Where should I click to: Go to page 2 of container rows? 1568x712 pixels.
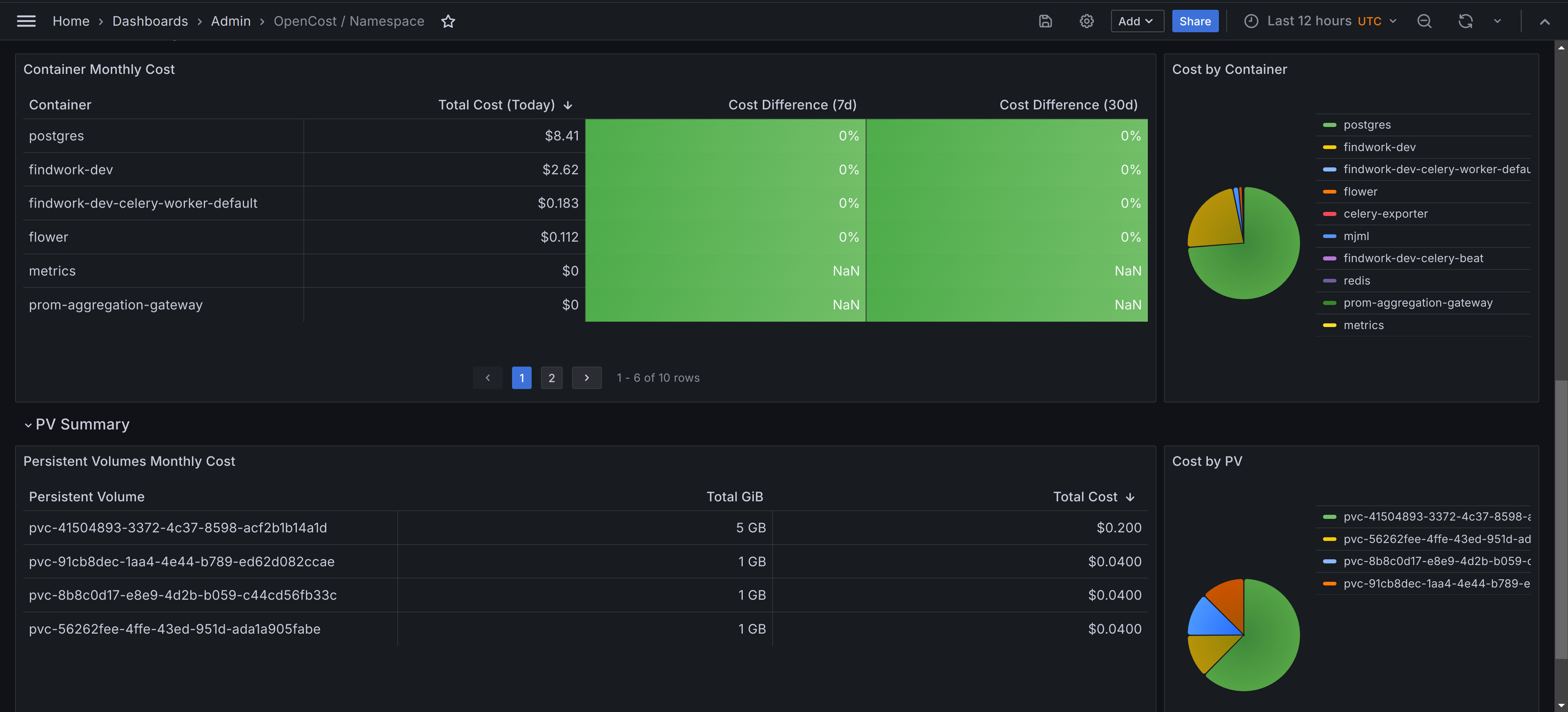pyautogui.click(x=552, y=378)
